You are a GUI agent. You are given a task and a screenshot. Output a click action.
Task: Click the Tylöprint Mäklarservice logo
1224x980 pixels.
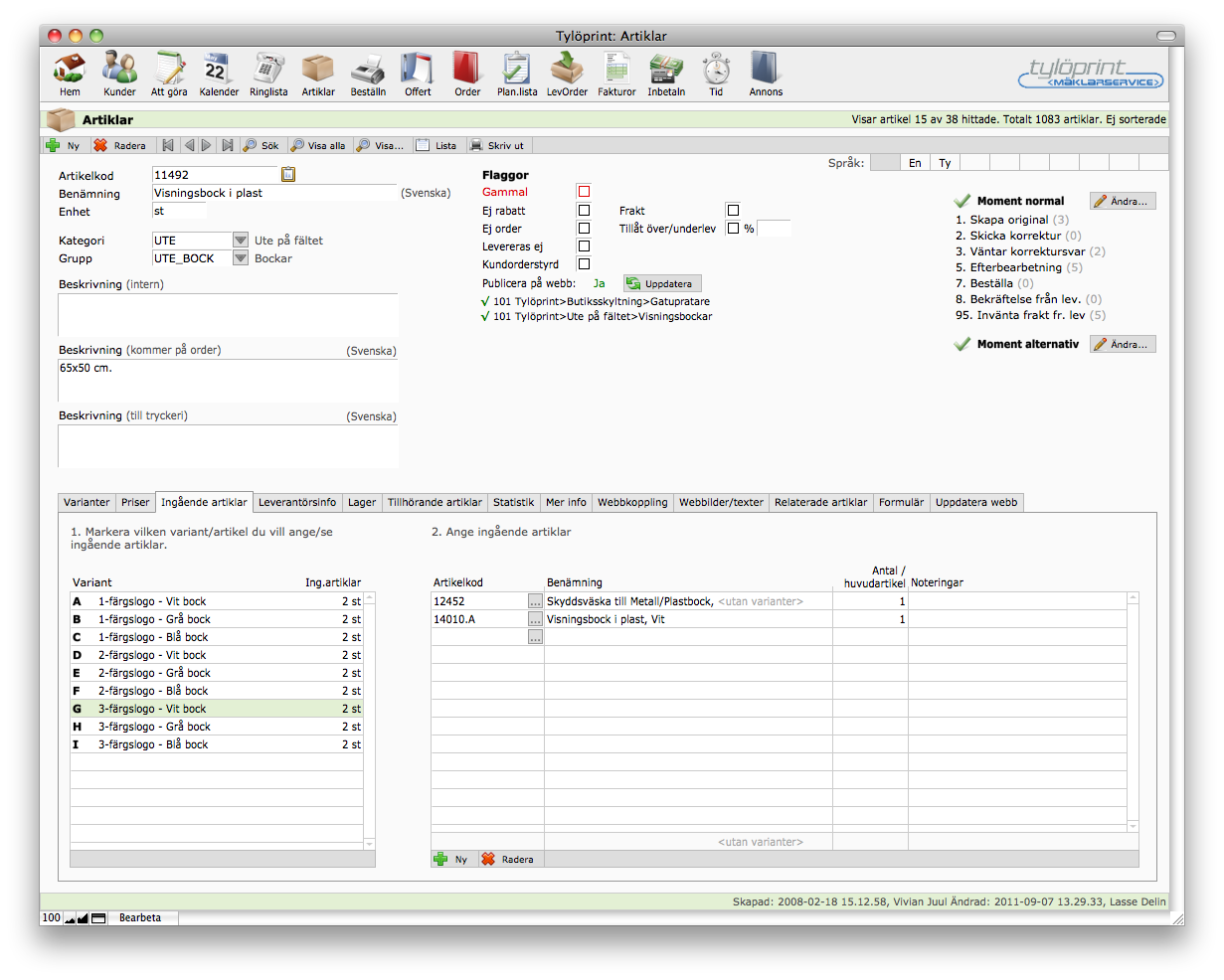tap(1091, 74)
